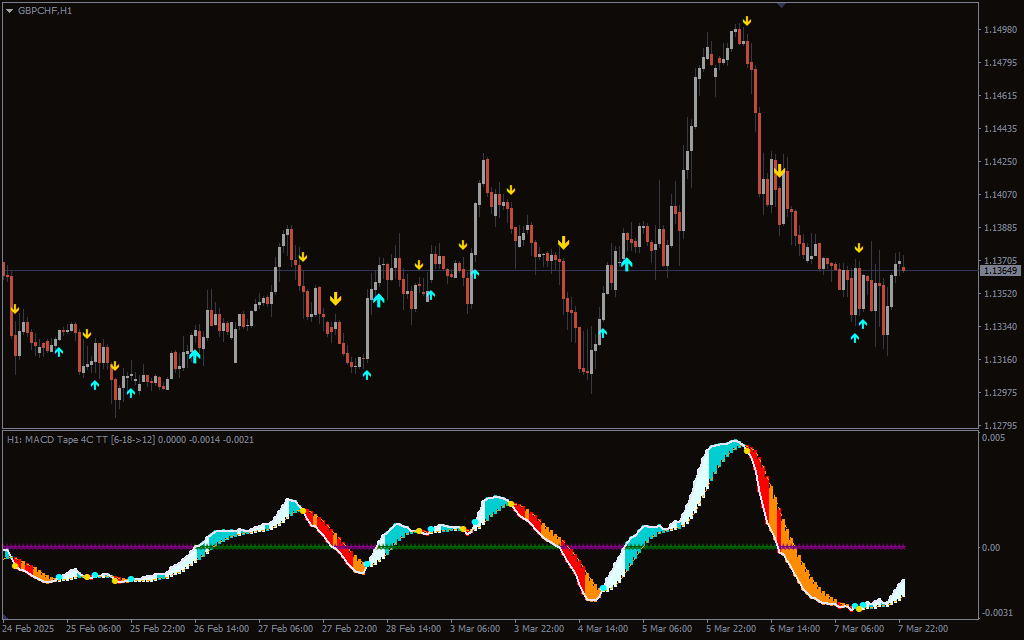Click the 0.00 zero level on the indicator scale
The height and width of the screenshot is (640, 1024).
(989, 547)
